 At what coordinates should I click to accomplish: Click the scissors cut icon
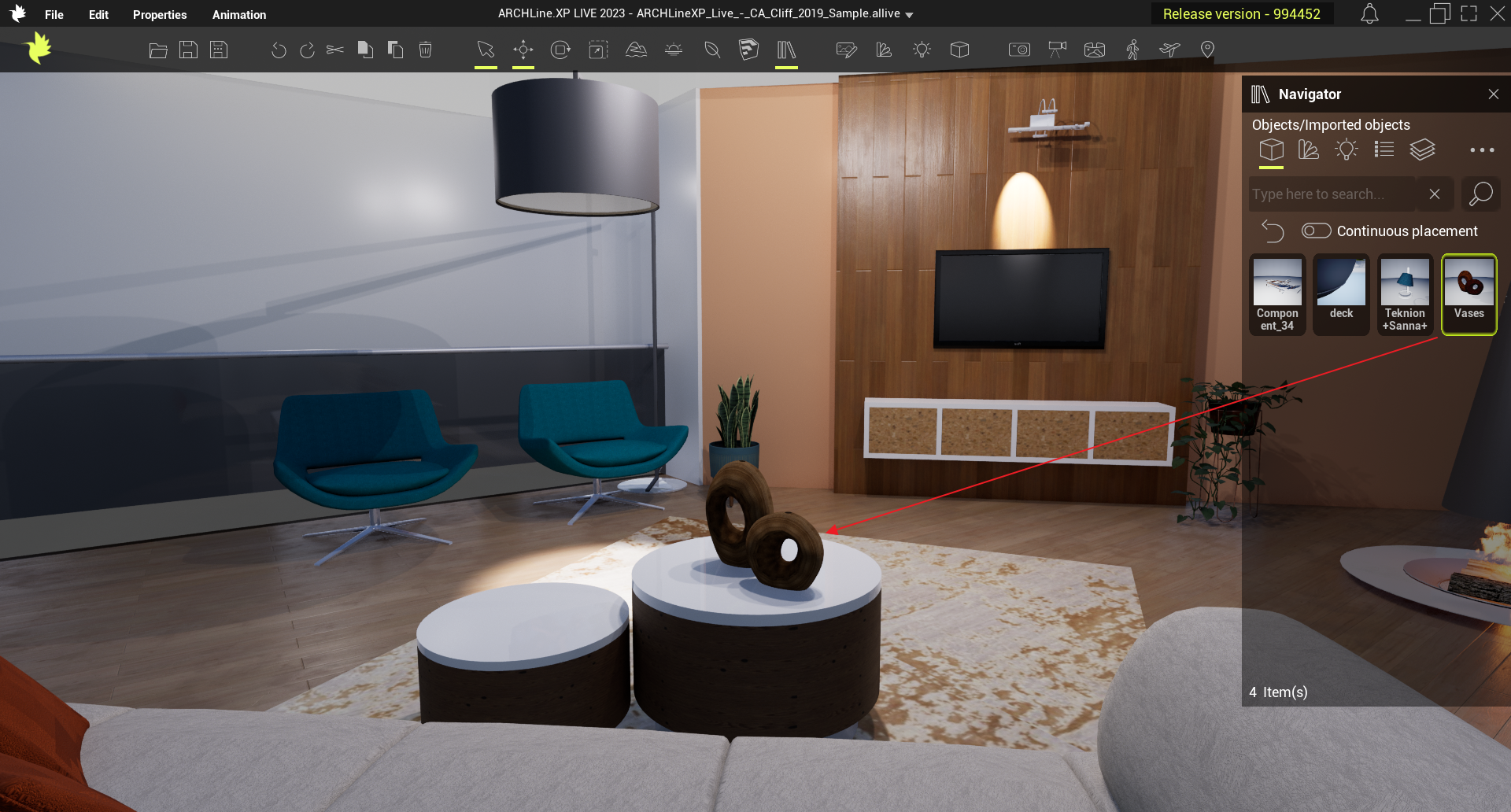pyautogui.click(x=335, y=50)
